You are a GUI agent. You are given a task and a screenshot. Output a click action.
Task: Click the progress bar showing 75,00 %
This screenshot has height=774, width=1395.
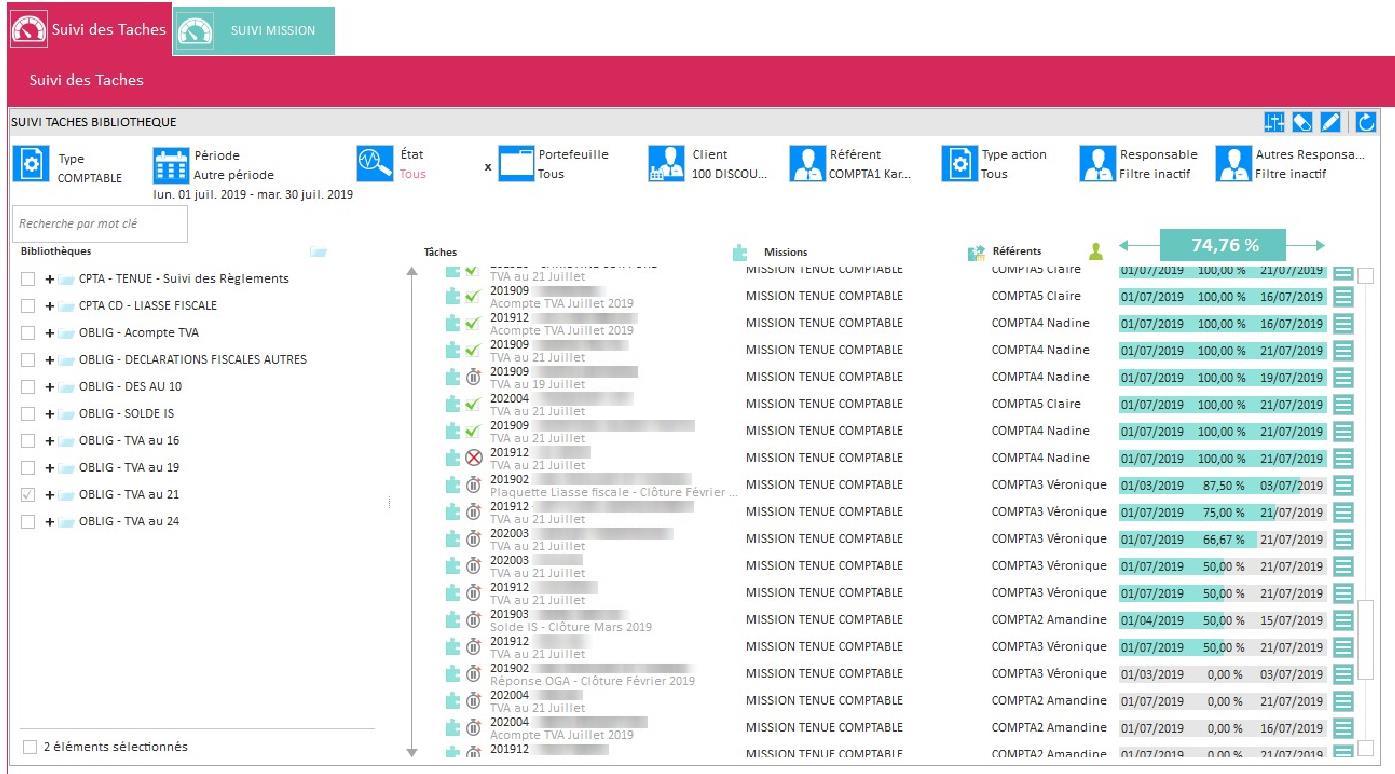1223,512
